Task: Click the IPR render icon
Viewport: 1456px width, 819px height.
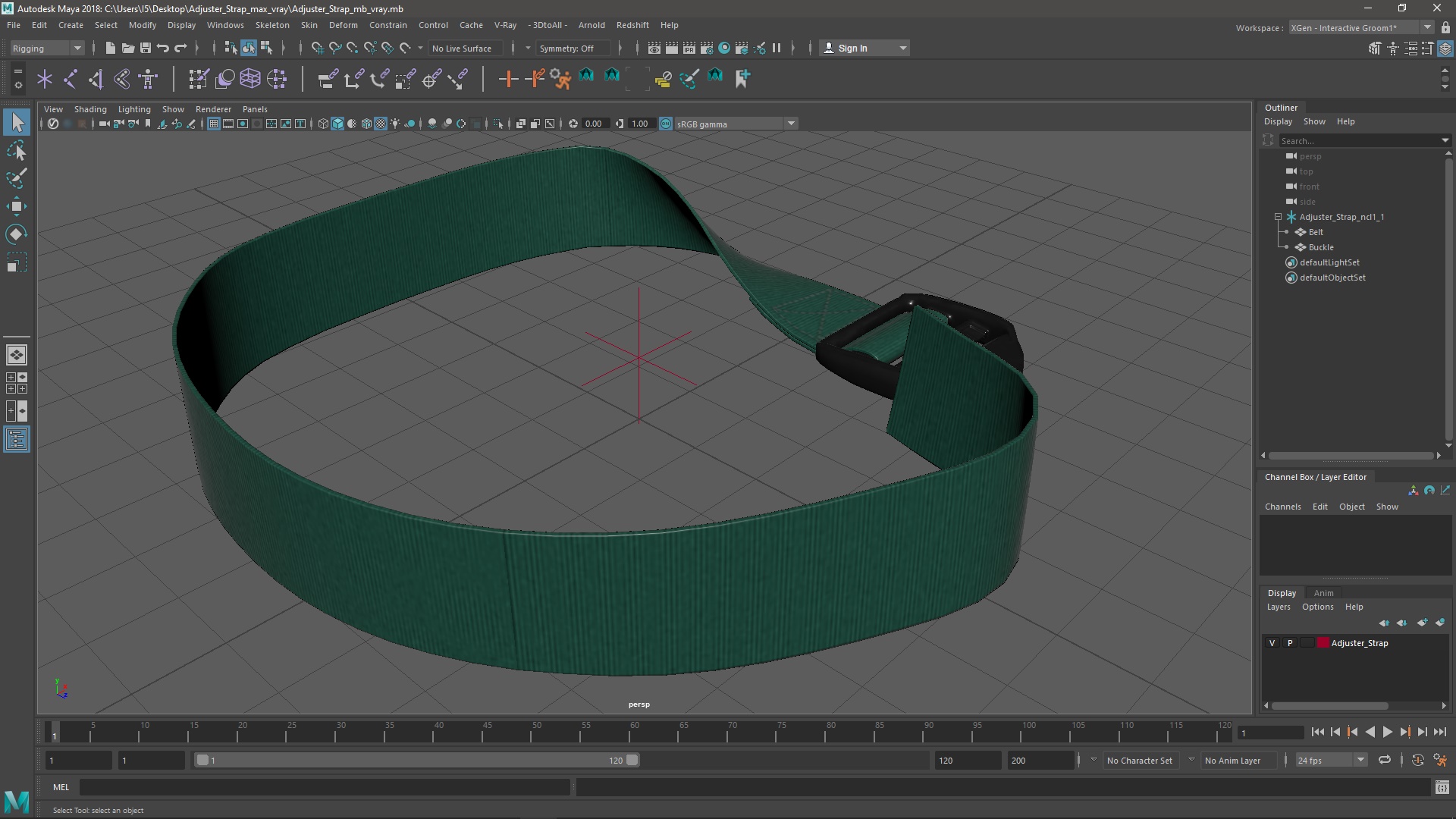Action: point(689,48)
